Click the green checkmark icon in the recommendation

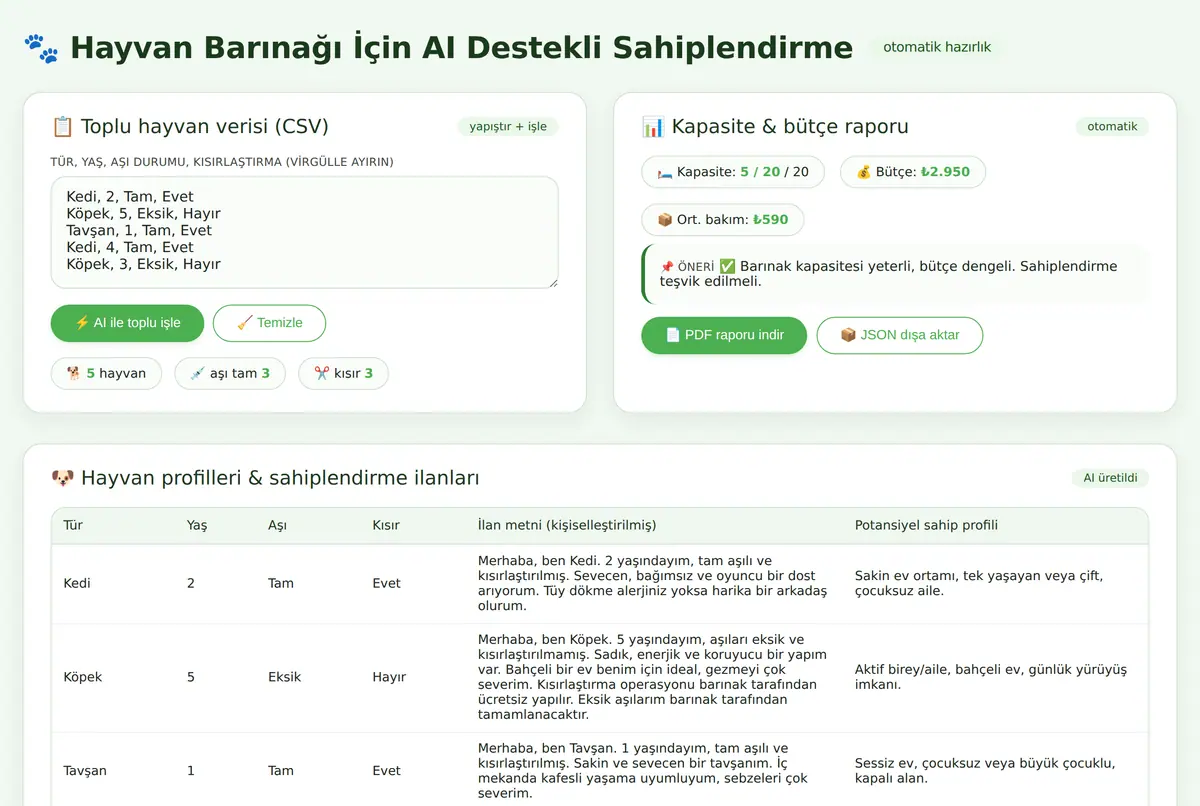[x=727, y=266]
